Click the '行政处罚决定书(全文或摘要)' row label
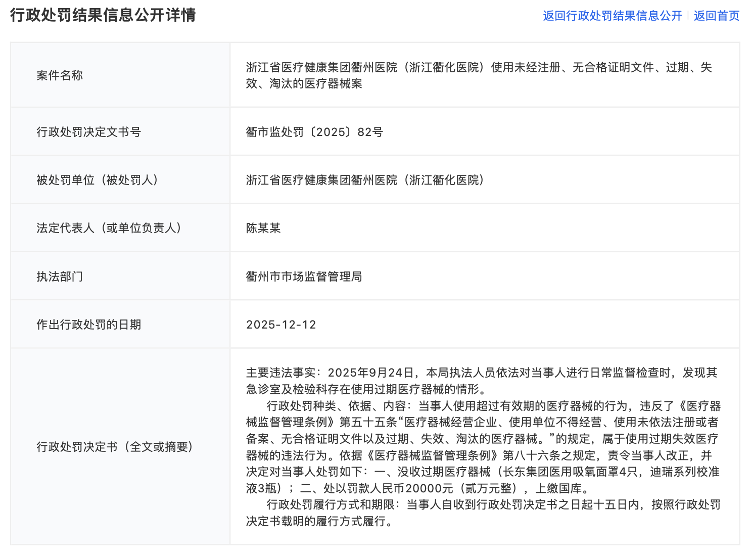This screenshot has width=750, height=555. [x=114, y=446]
